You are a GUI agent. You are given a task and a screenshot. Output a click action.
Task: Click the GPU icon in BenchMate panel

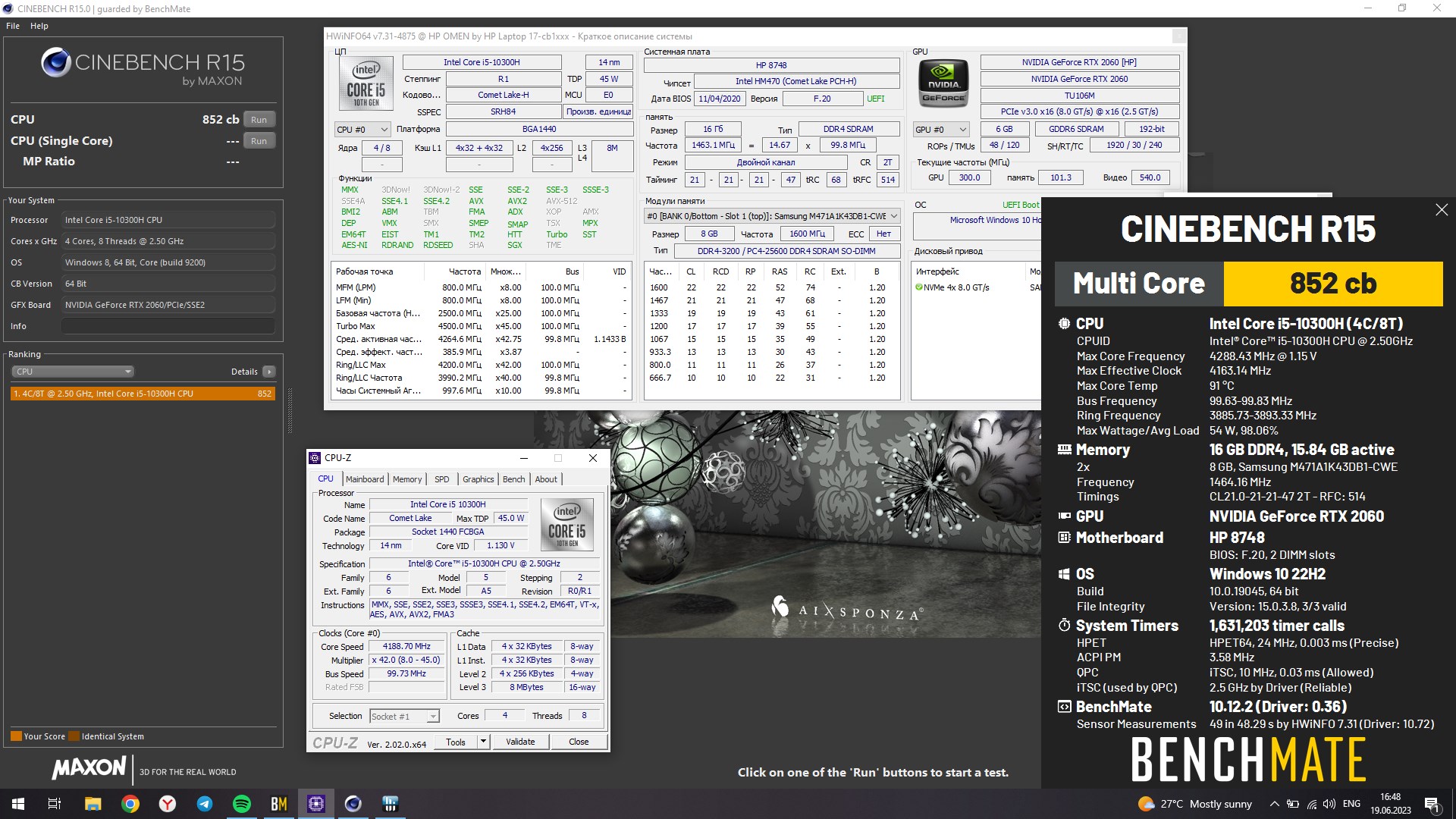1064,516
